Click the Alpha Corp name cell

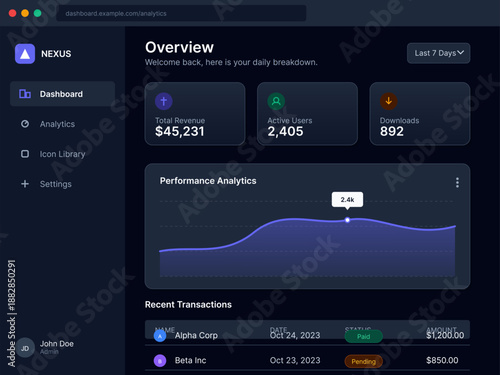point(196,335)
